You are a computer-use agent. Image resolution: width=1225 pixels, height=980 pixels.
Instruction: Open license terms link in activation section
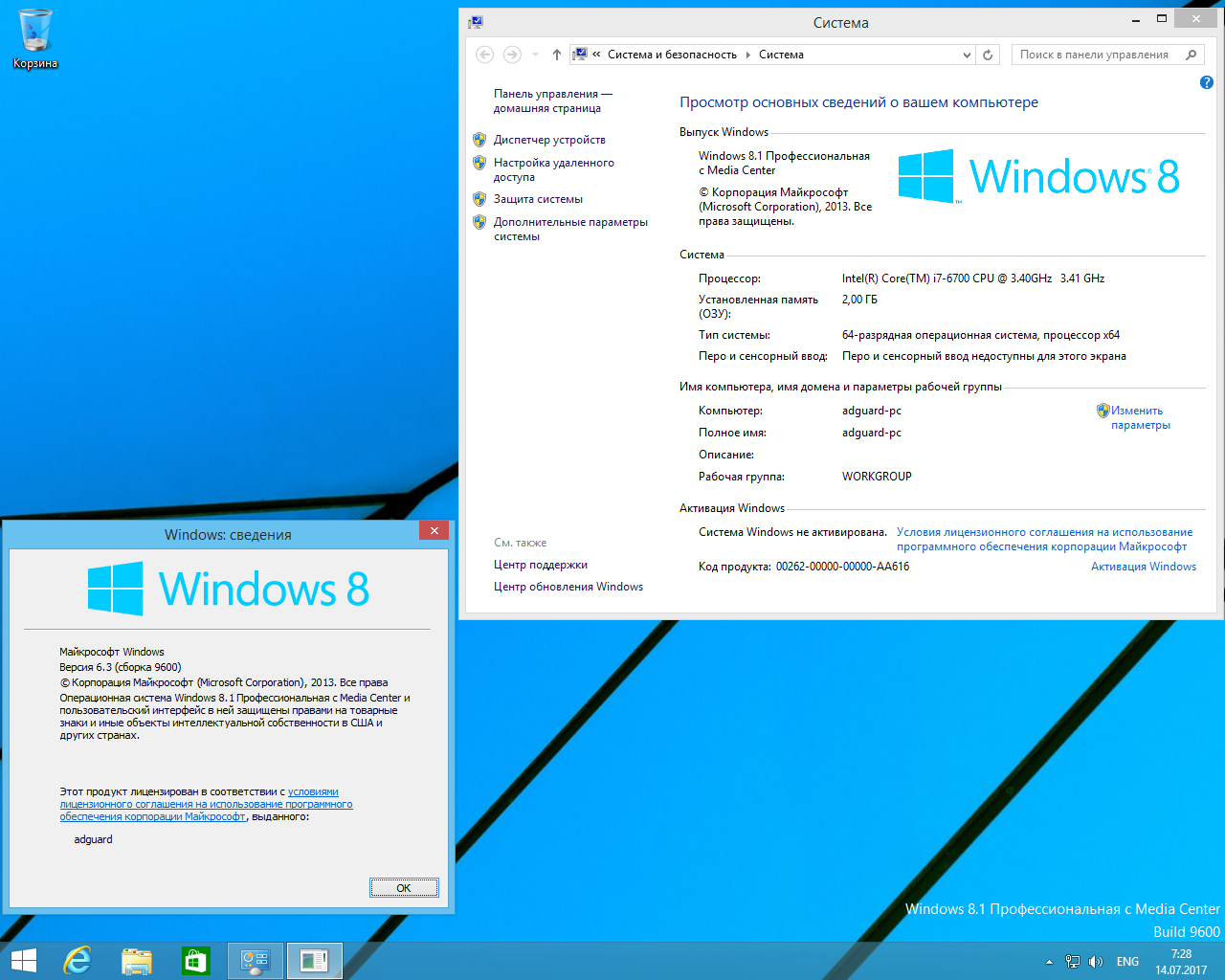1044,539
